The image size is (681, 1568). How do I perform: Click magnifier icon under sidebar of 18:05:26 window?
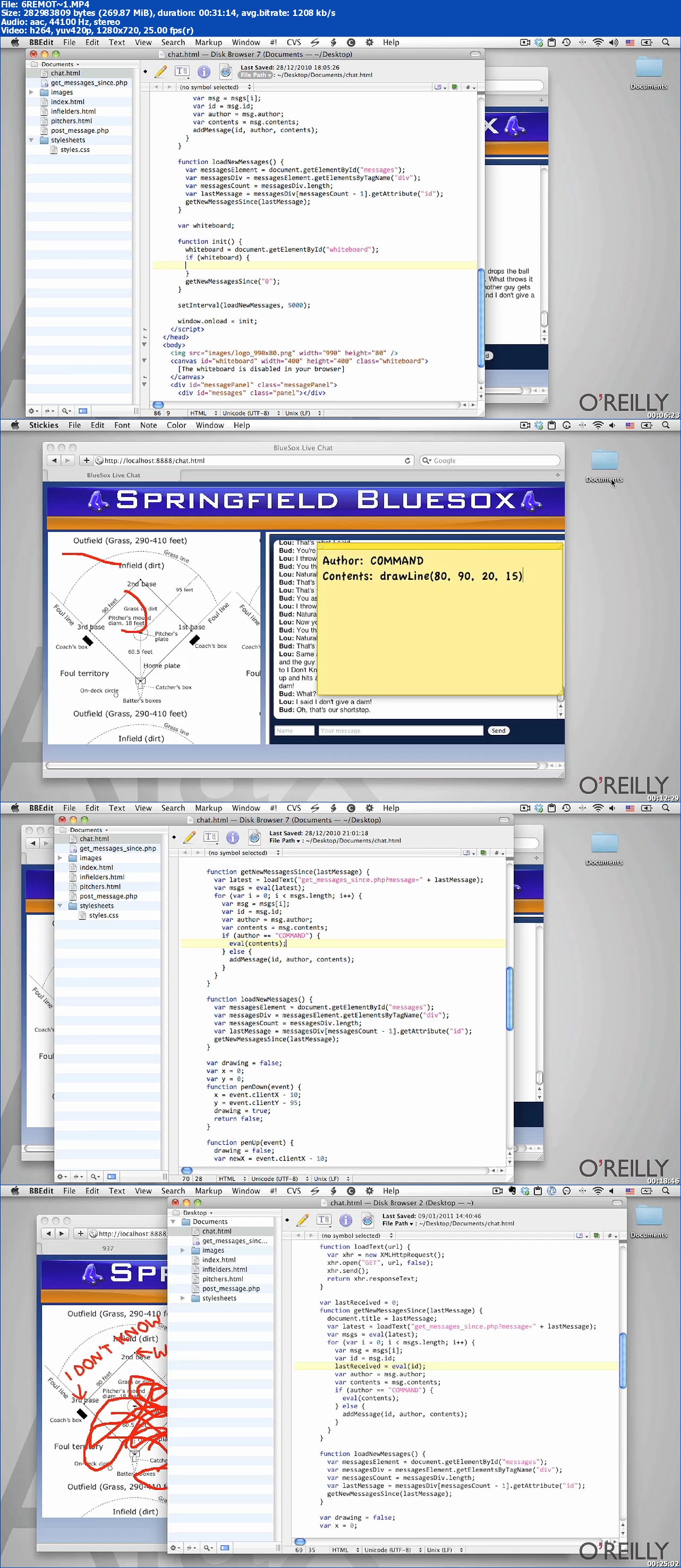coord(66,411)
